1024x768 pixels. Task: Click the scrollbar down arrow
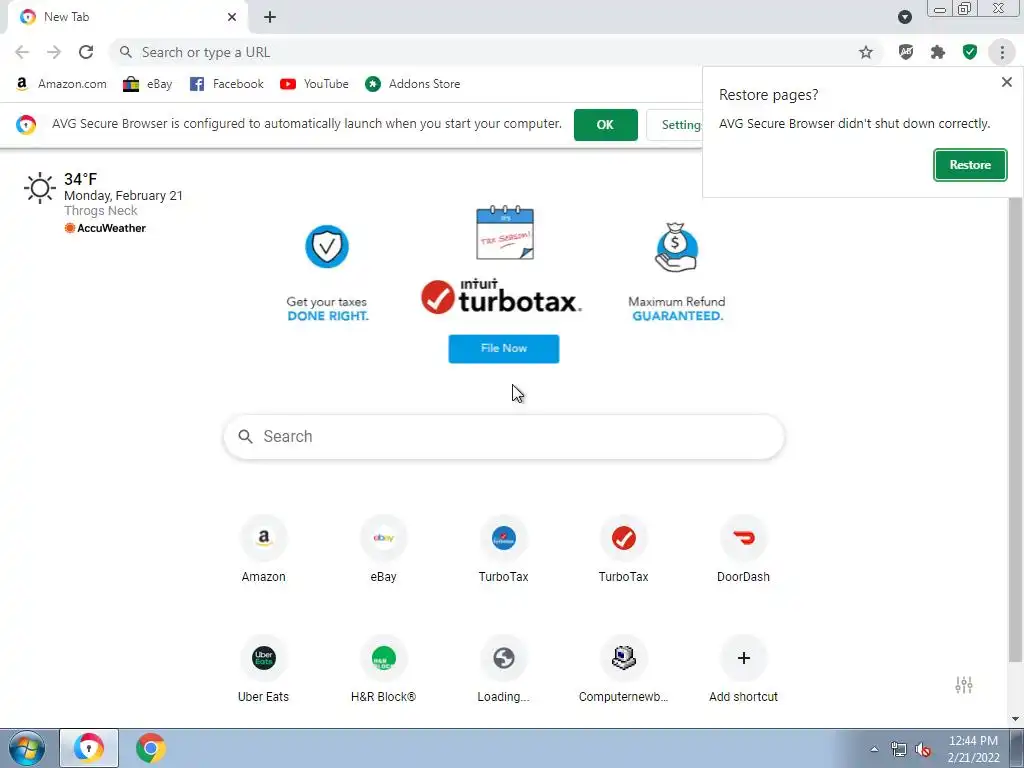(1015, 718)
